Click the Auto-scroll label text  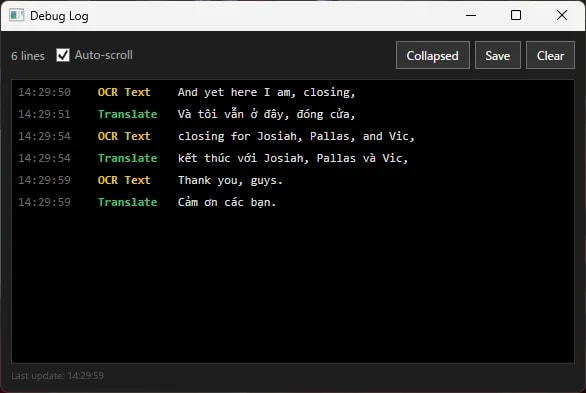click(x=104, y=55)
